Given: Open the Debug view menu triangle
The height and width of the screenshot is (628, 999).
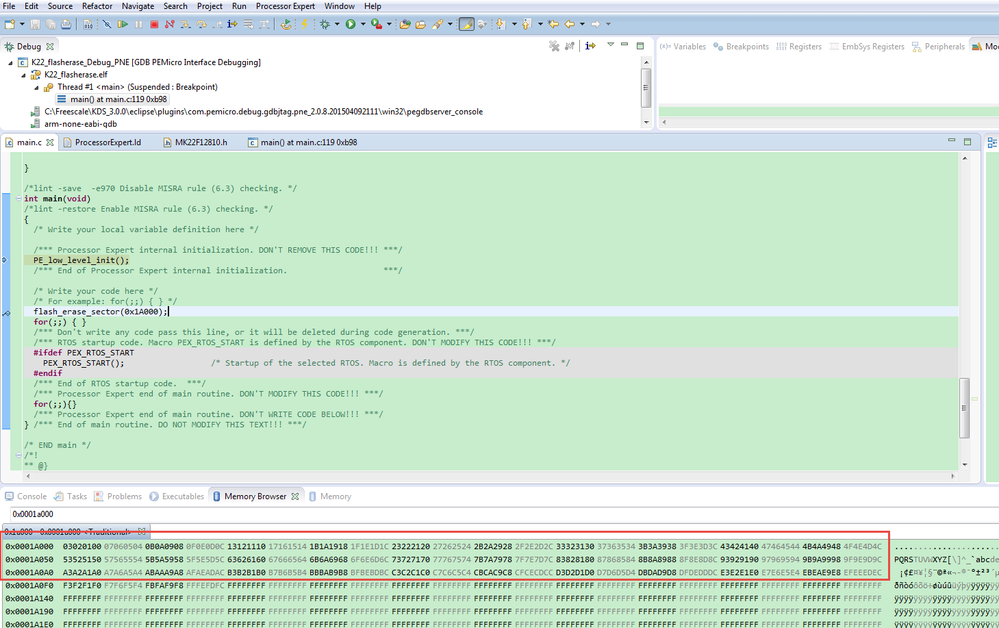Looking at the screenshot, I should tap(610, 45).
